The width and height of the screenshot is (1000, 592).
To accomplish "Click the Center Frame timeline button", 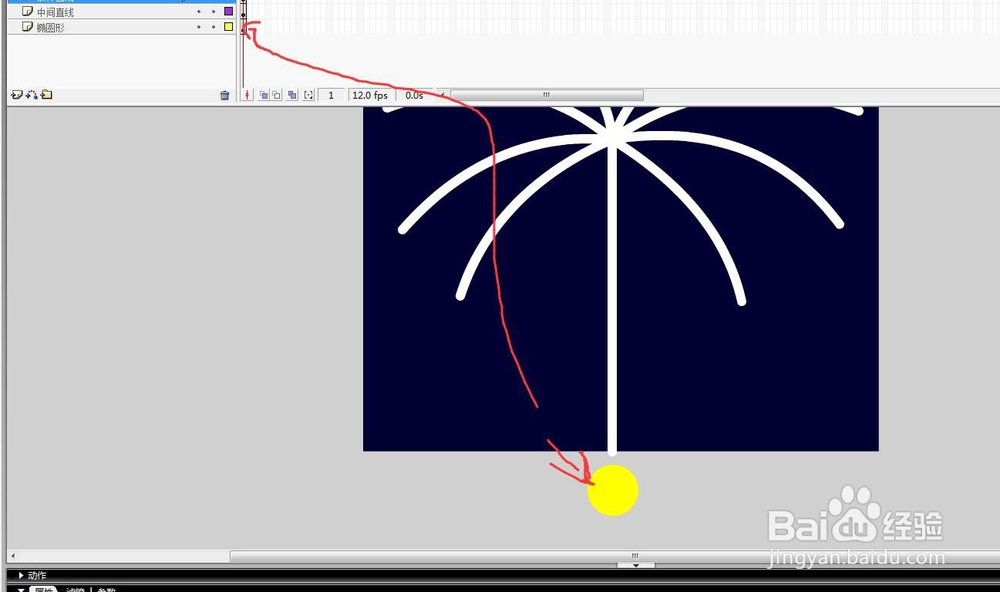I will 247,95.
